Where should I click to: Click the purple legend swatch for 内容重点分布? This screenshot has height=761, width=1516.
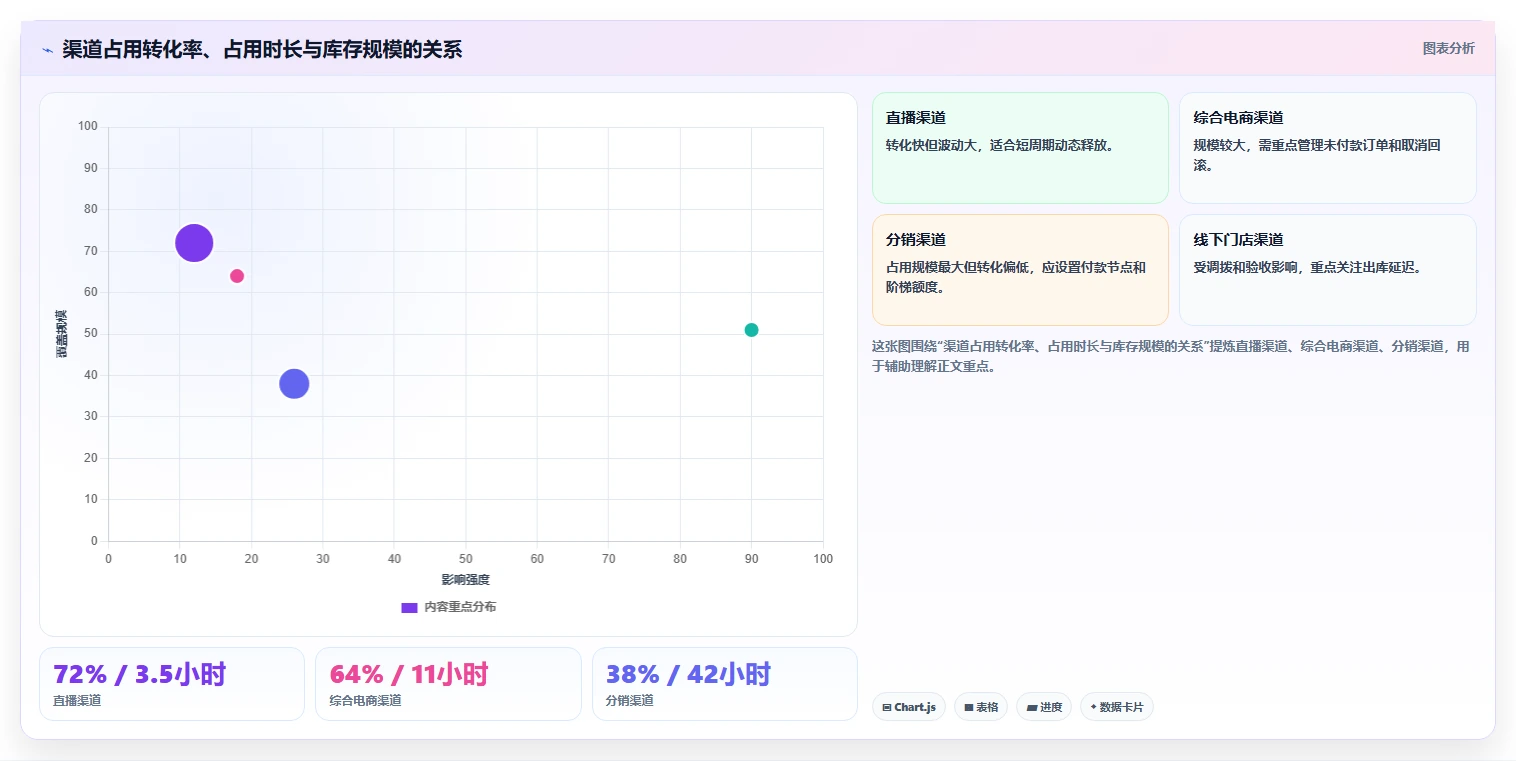click(409, 607)
